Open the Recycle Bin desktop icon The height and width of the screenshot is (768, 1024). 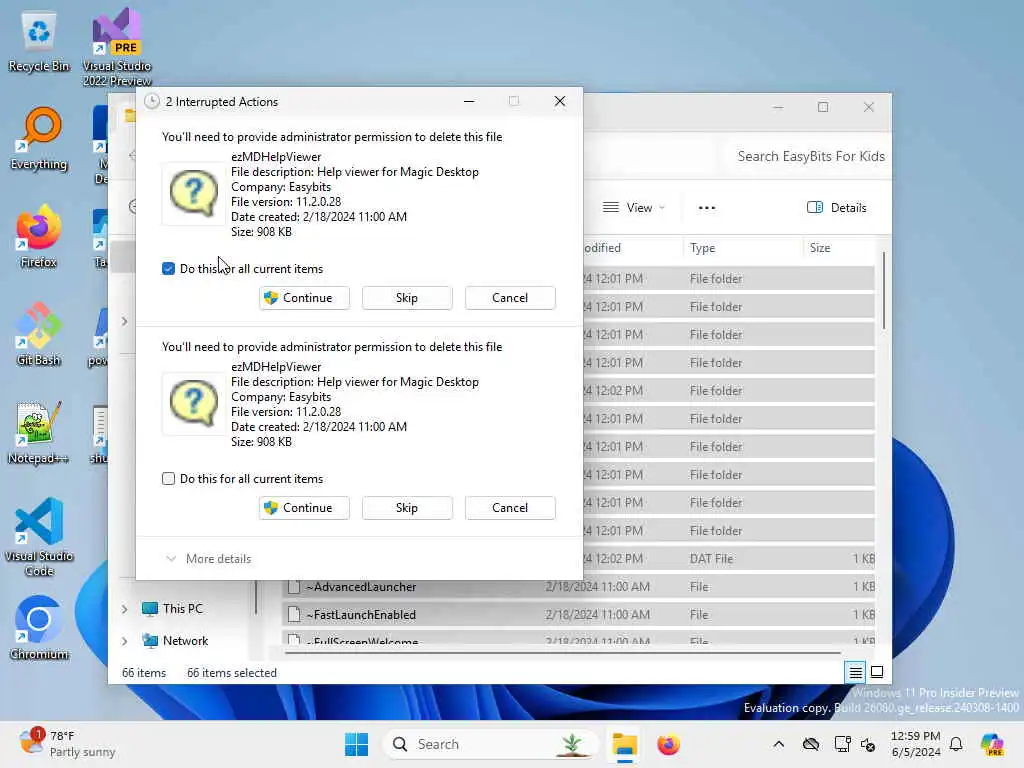click(39, 41)
